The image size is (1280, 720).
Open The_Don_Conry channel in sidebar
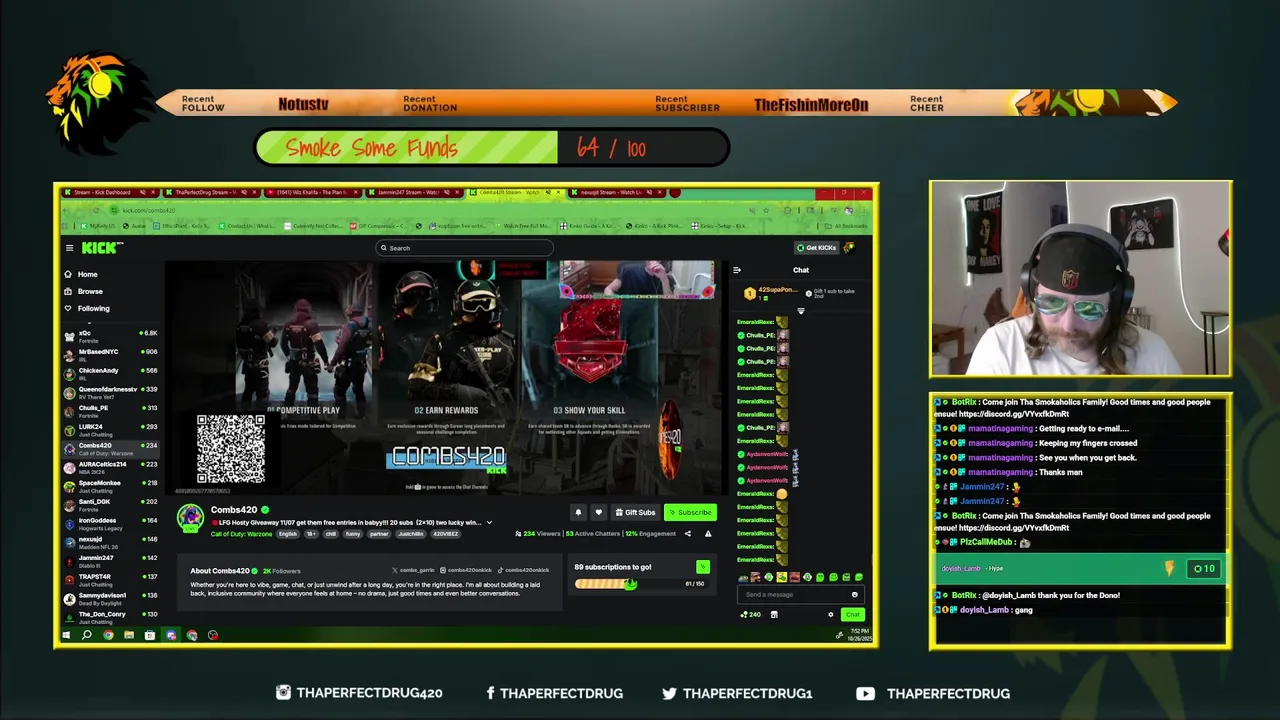(x=110, y=617)
